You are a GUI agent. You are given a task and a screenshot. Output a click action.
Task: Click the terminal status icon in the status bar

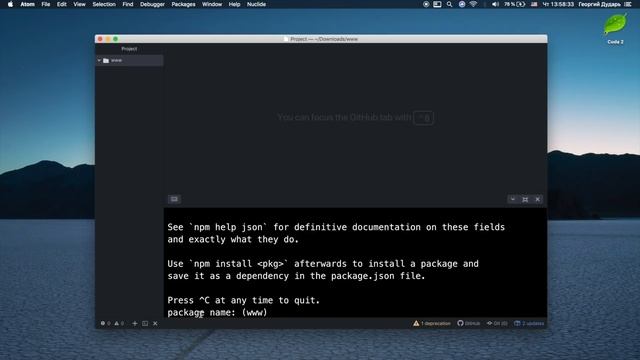pos(145,323)
